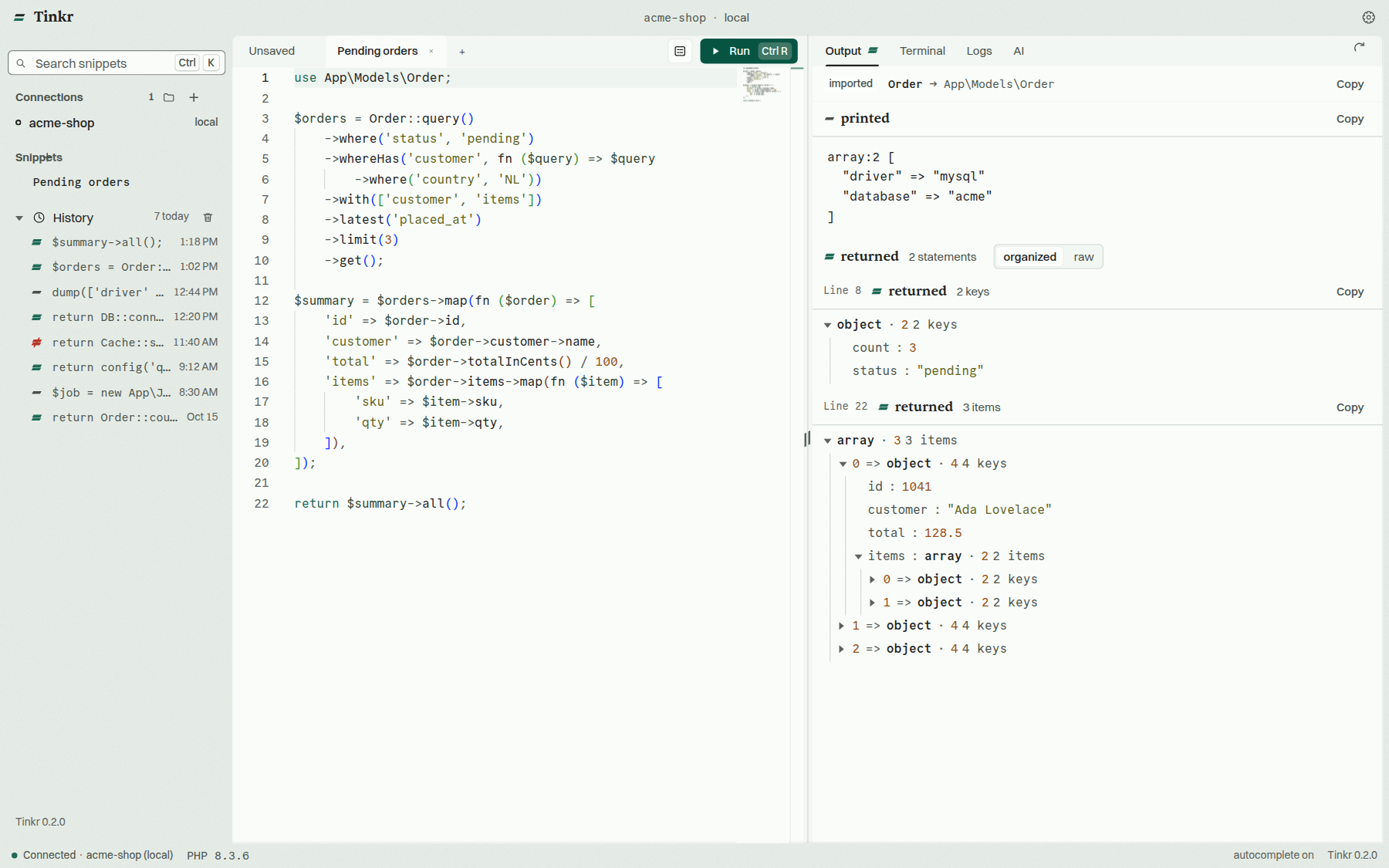Image resolution: width=1389 pixels, height=868 pixels.
Task: Click the code minimap thumbnail
Action: (x=762, y=84)
